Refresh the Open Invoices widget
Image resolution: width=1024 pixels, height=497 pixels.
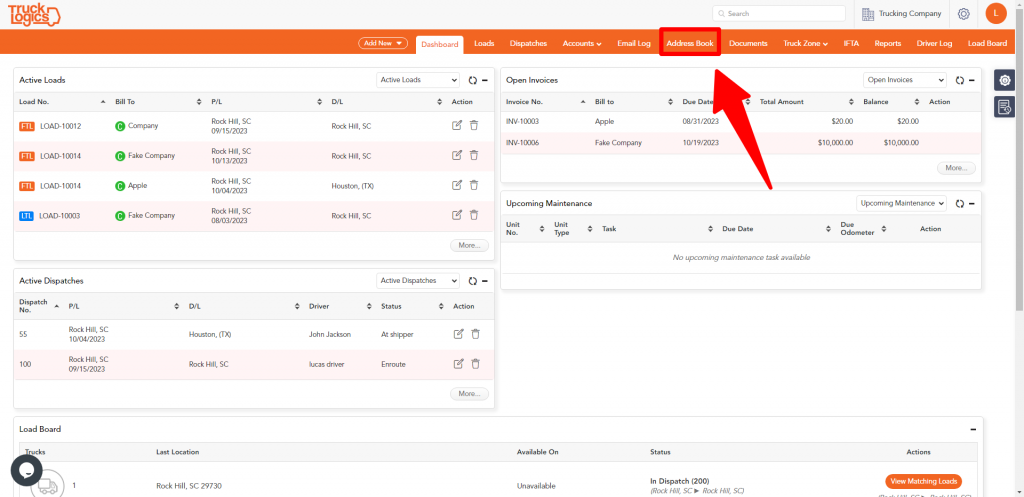click(959, 80)
